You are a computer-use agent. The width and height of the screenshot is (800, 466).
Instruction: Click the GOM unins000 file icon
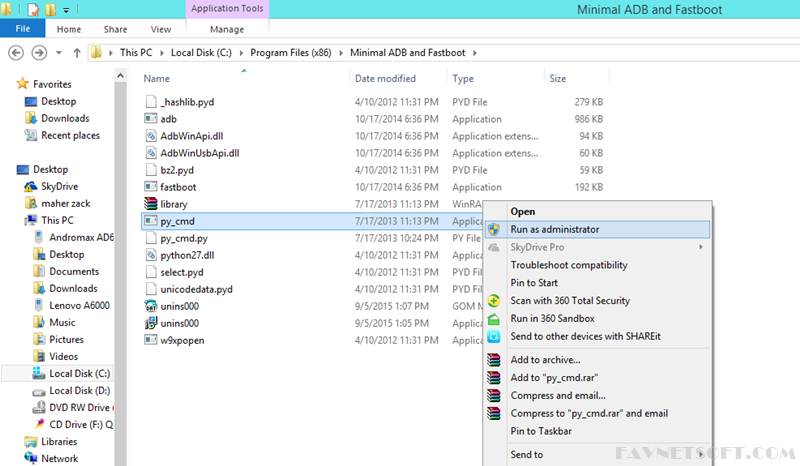[x=151, y=306]
